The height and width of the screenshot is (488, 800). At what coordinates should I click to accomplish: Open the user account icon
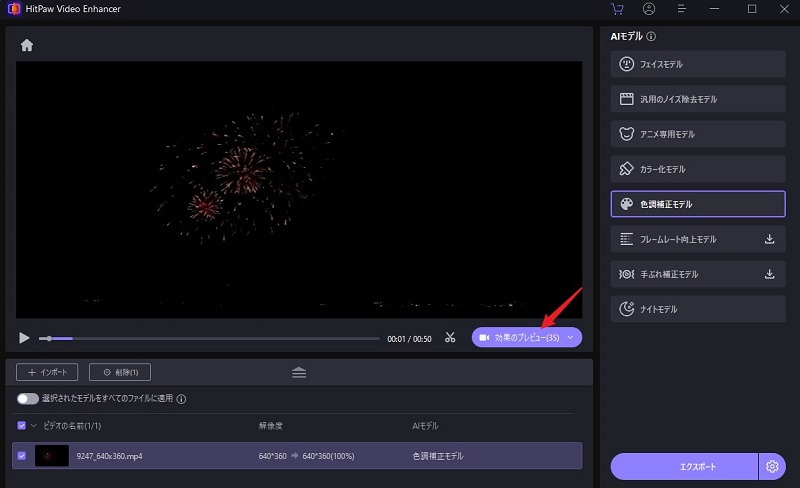click(x=650, y=9)
